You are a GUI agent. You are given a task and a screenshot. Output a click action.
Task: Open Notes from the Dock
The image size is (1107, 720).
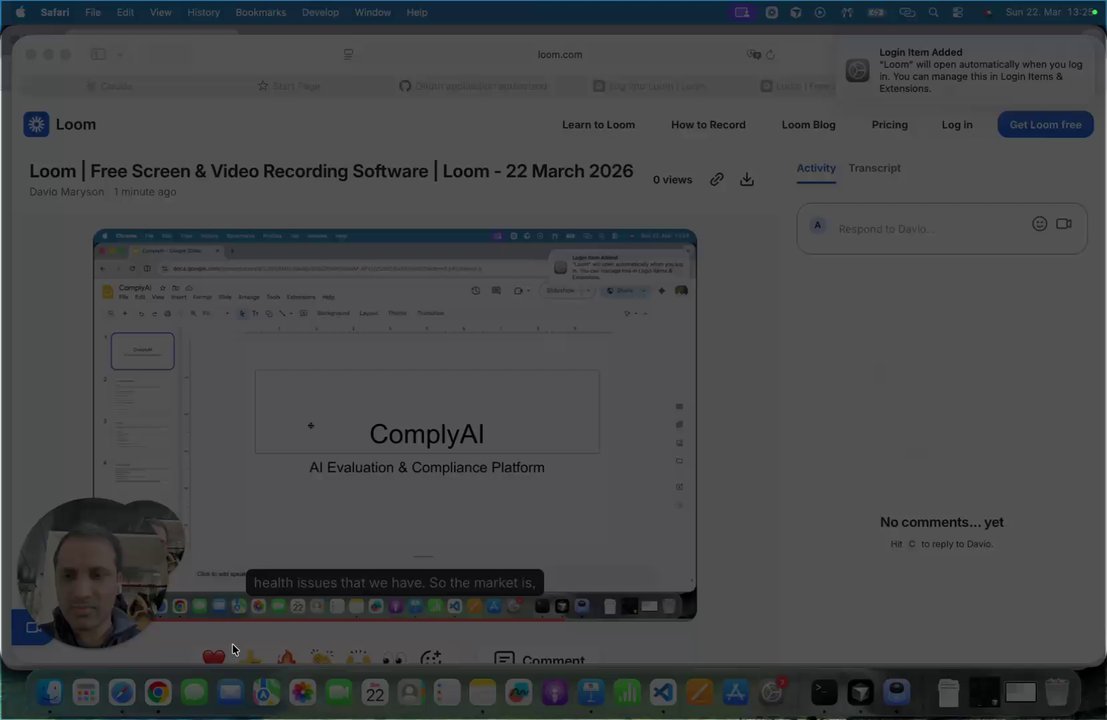482,692
